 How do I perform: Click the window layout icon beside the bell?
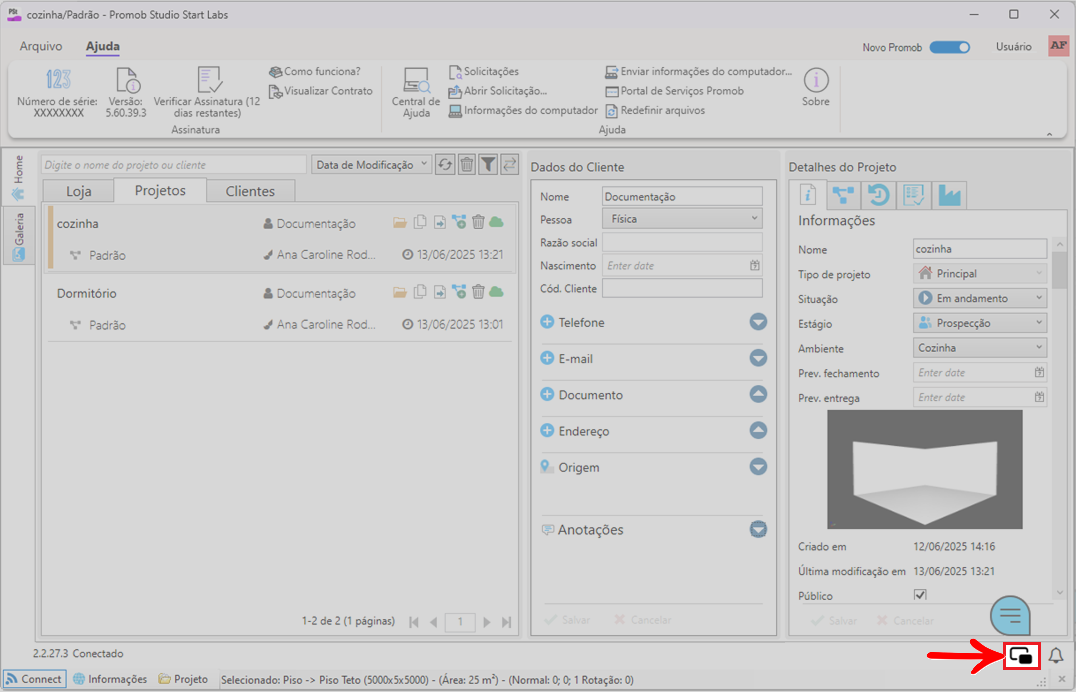click(x=1022, y=656)
